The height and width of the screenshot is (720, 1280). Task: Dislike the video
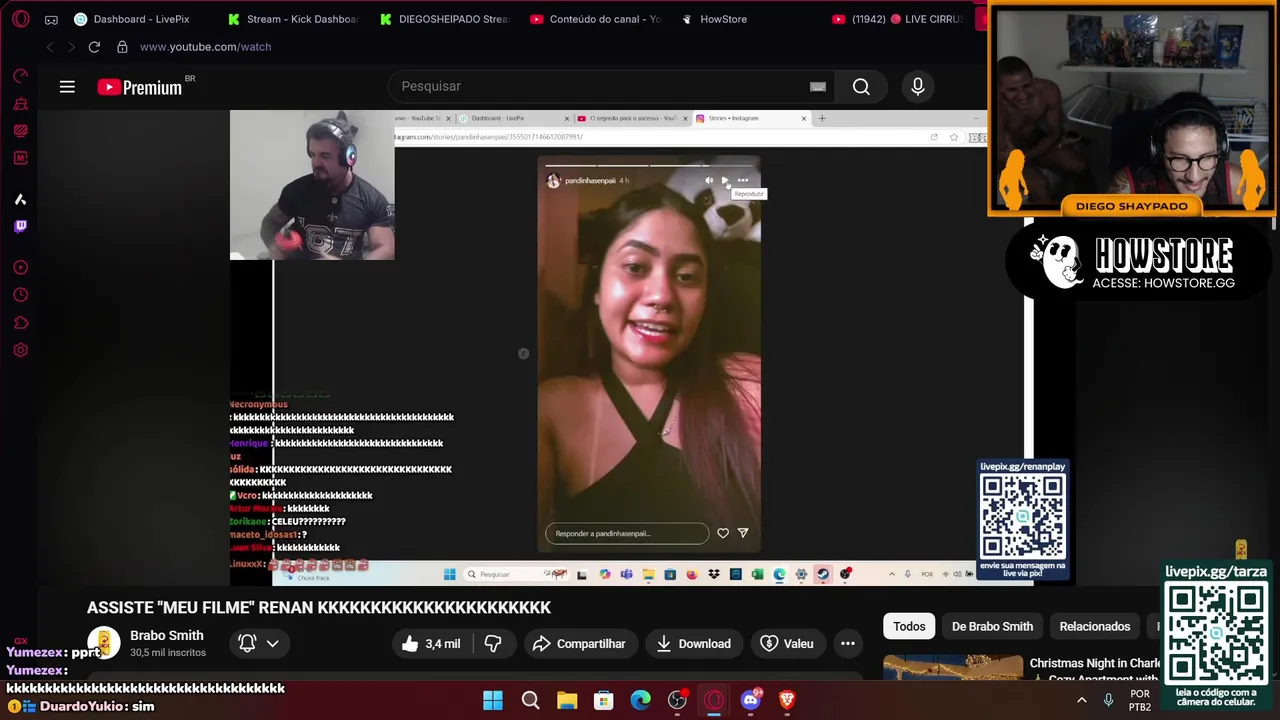(493, 644)
